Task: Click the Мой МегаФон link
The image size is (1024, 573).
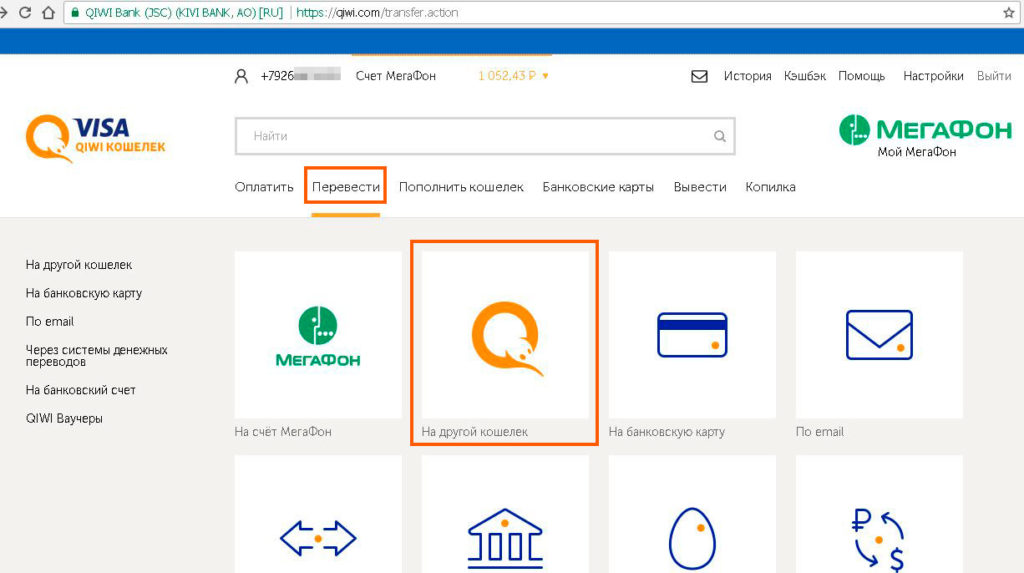Action: tap(917, 152)
